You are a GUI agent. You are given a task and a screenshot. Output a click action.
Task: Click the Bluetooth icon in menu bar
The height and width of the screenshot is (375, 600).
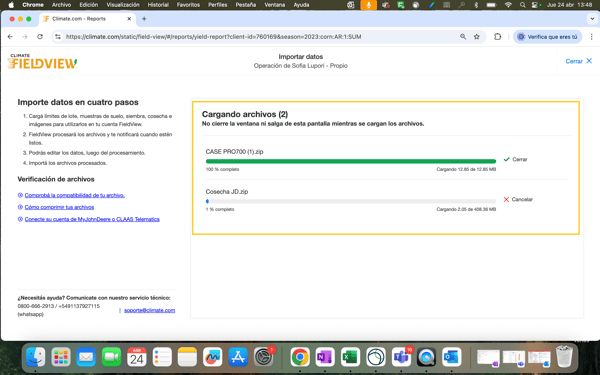pos(476,5)
